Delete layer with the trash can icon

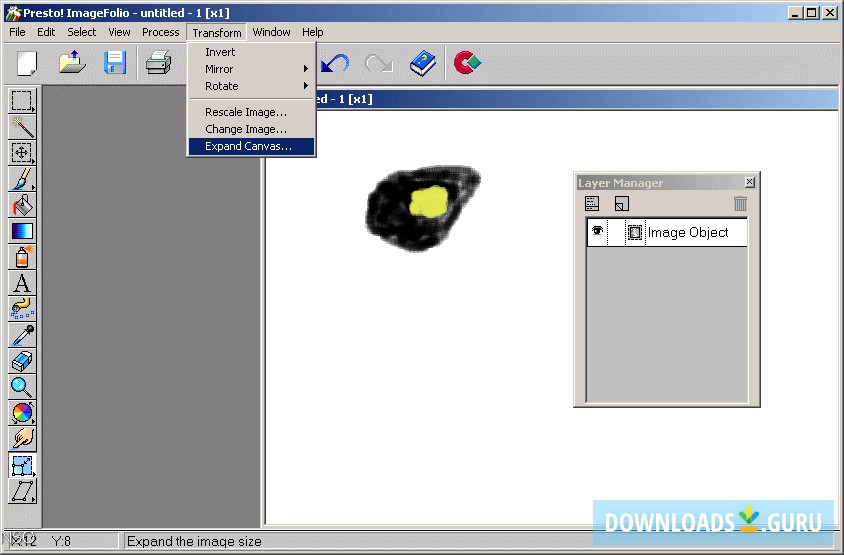pos(740,203)
